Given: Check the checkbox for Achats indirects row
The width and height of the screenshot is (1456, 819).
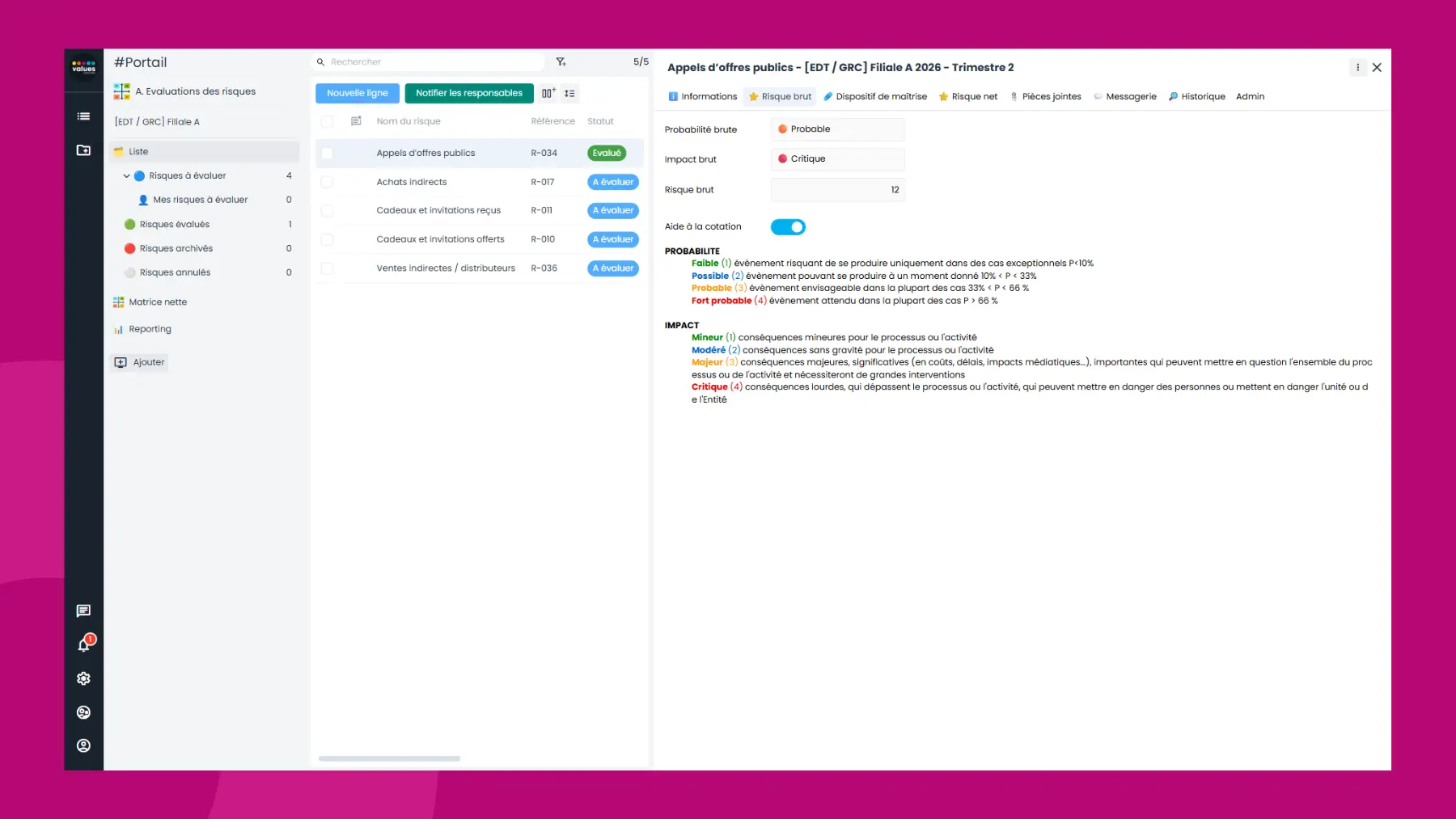Looking at the screenshot, I should [x=327, y=182].
